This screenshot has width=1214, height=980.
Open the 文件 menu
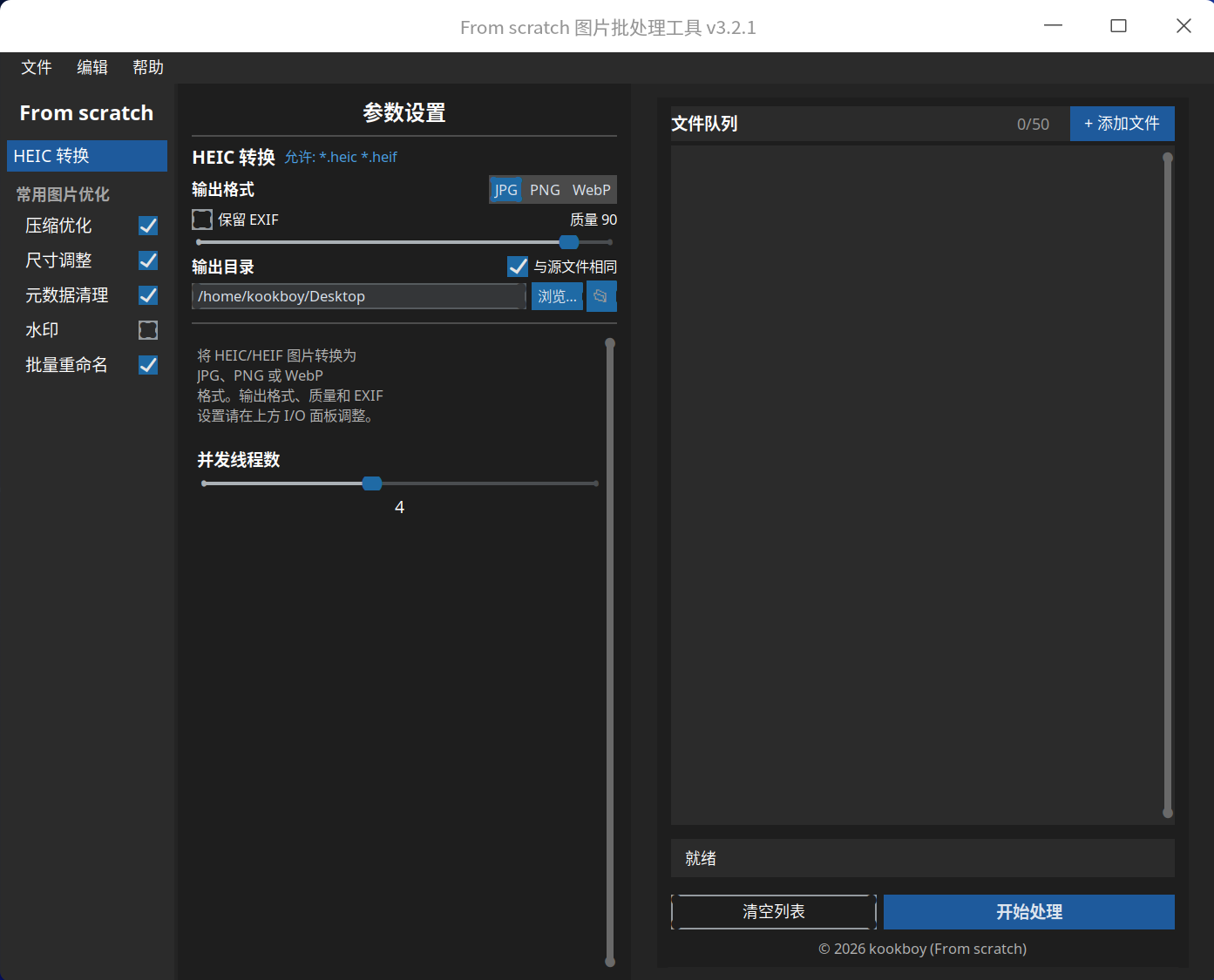37,67
